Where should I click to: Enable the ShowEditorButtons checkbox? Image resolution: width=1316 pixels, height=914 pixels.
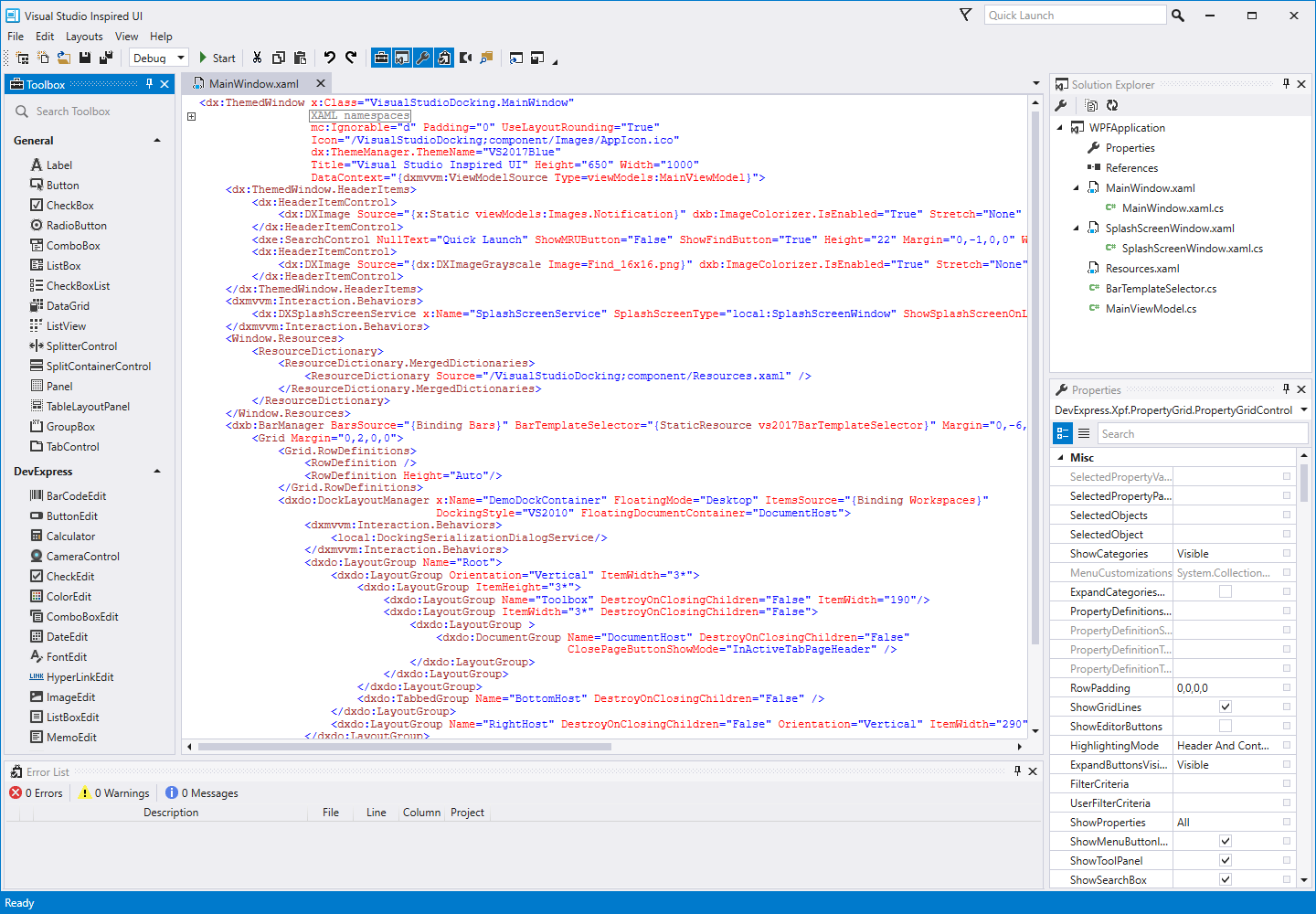click(x=1226, y=726)
